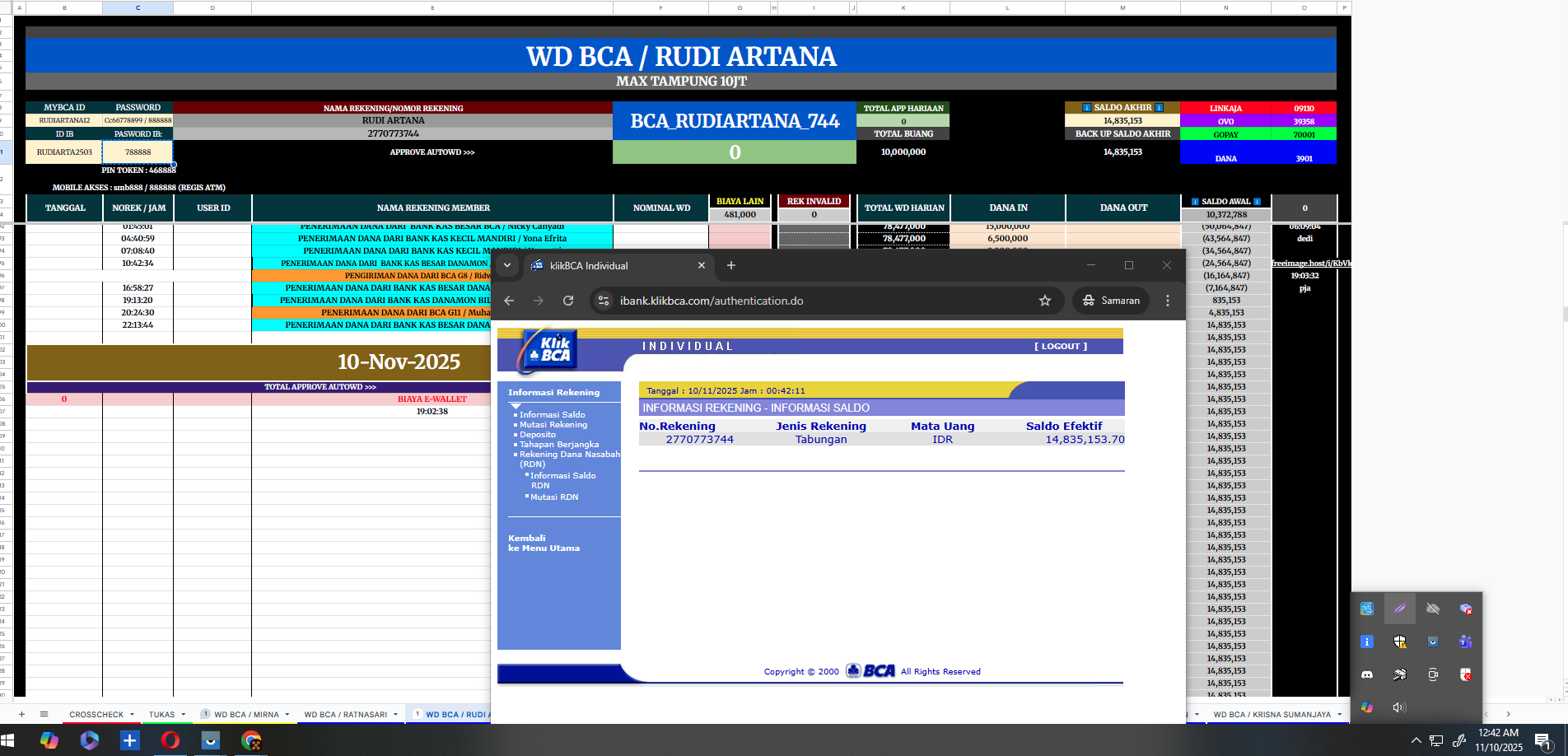Open the purple feather tray icon
This screenshot has width=1568, height=756.
pyautogui.click(x=1400, y=609)
